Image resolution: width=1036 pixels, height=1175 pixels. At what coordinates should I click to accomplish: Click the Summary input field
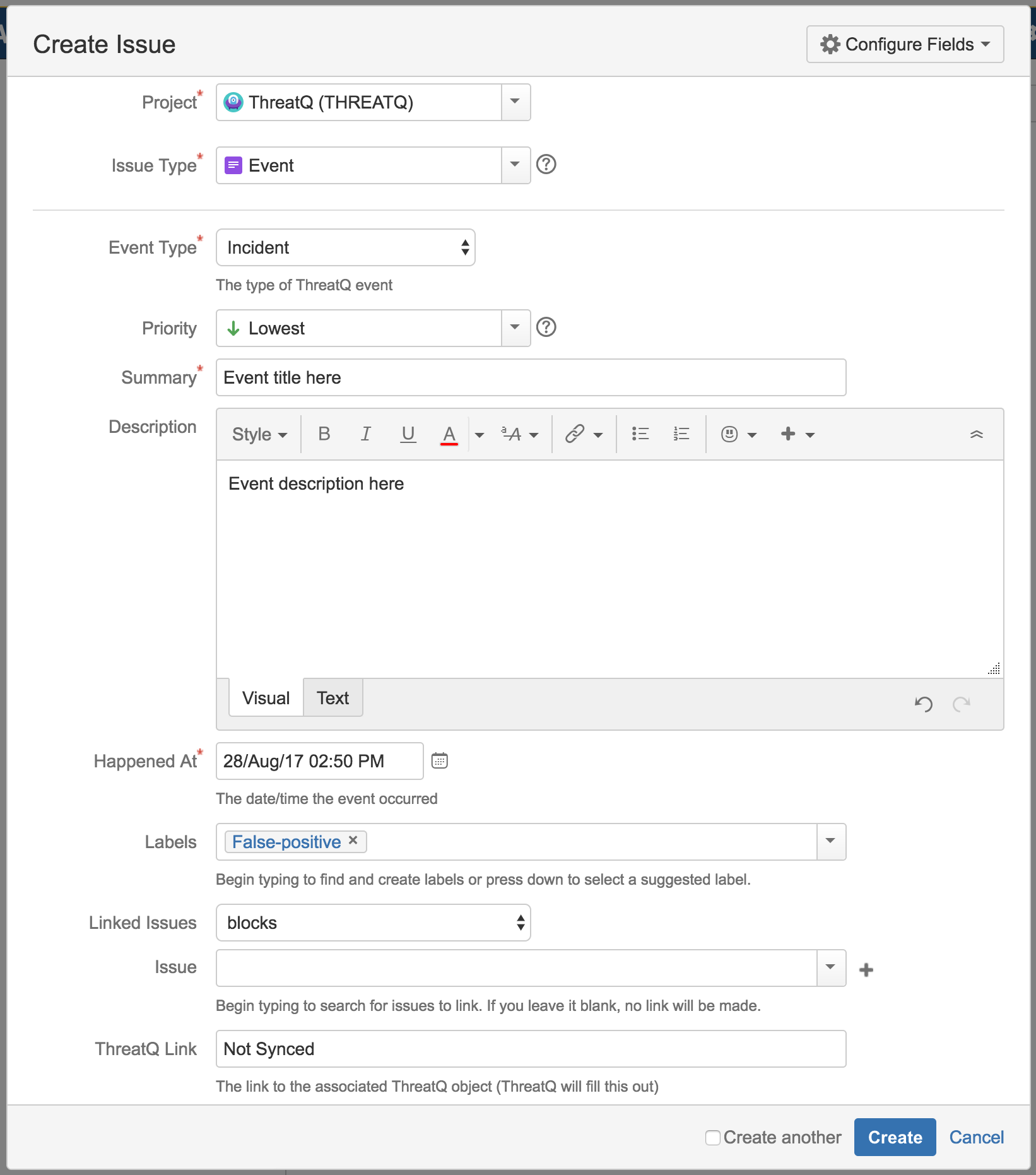point(531,377)
